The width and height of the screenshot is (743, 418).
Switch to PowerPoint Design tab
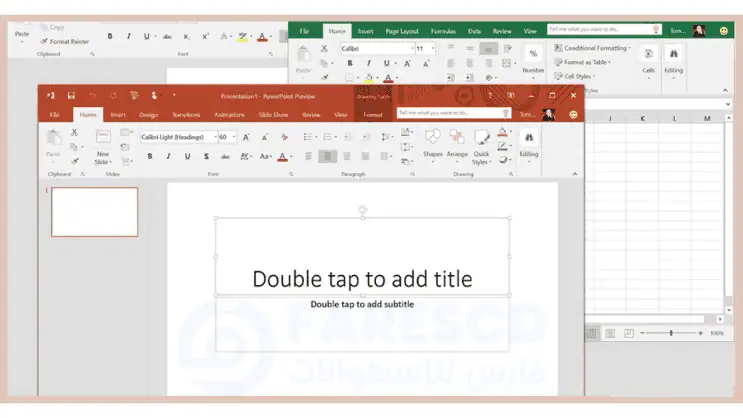(x=148, y=115)
